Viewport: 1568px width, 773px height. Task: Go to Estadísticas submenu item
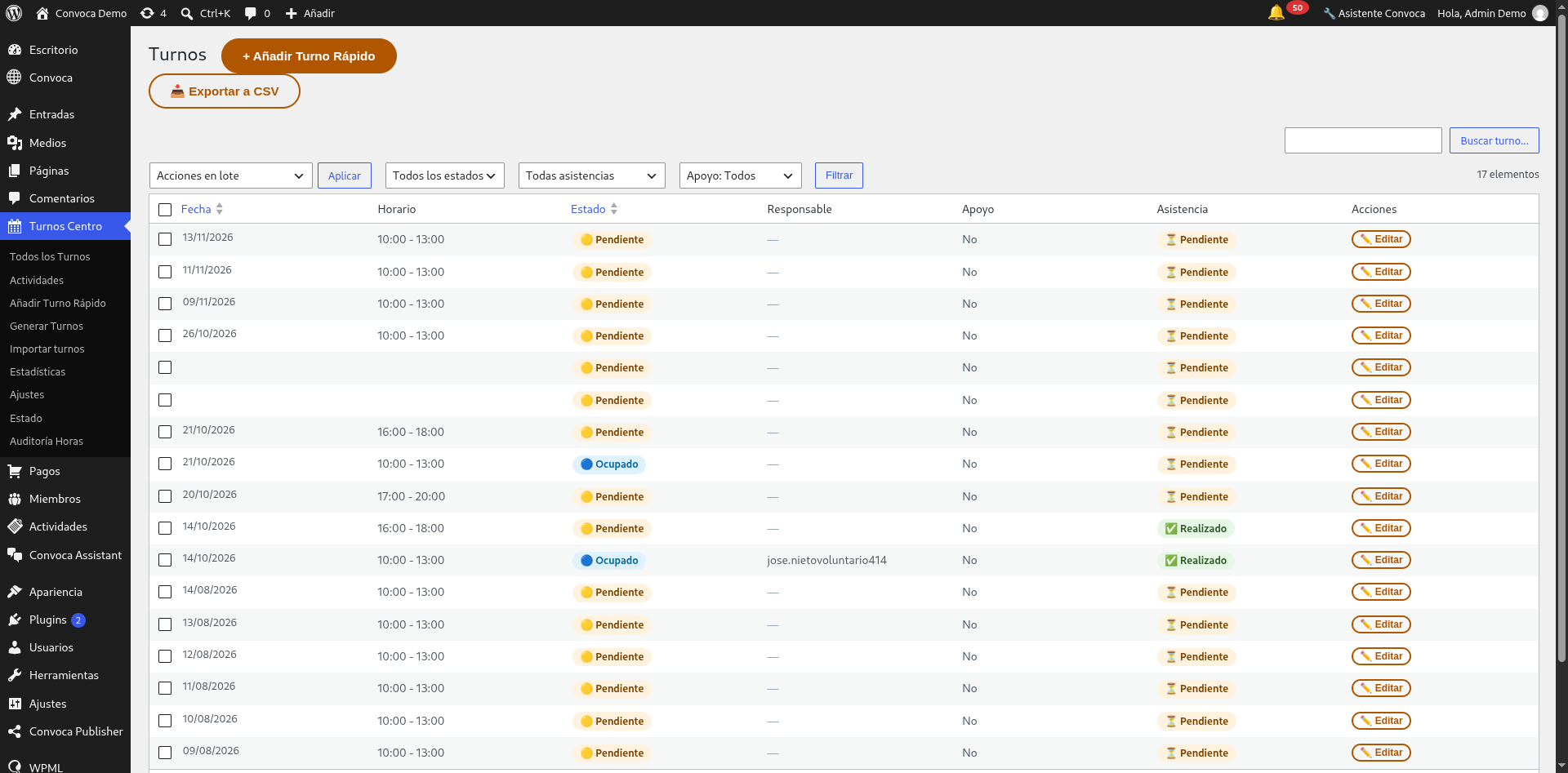pos(38,371)
